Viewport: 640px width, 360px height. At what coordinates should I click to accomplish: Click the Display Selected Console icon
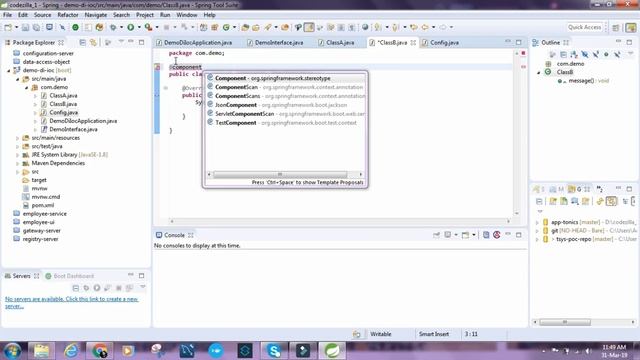tap(448, 235)
